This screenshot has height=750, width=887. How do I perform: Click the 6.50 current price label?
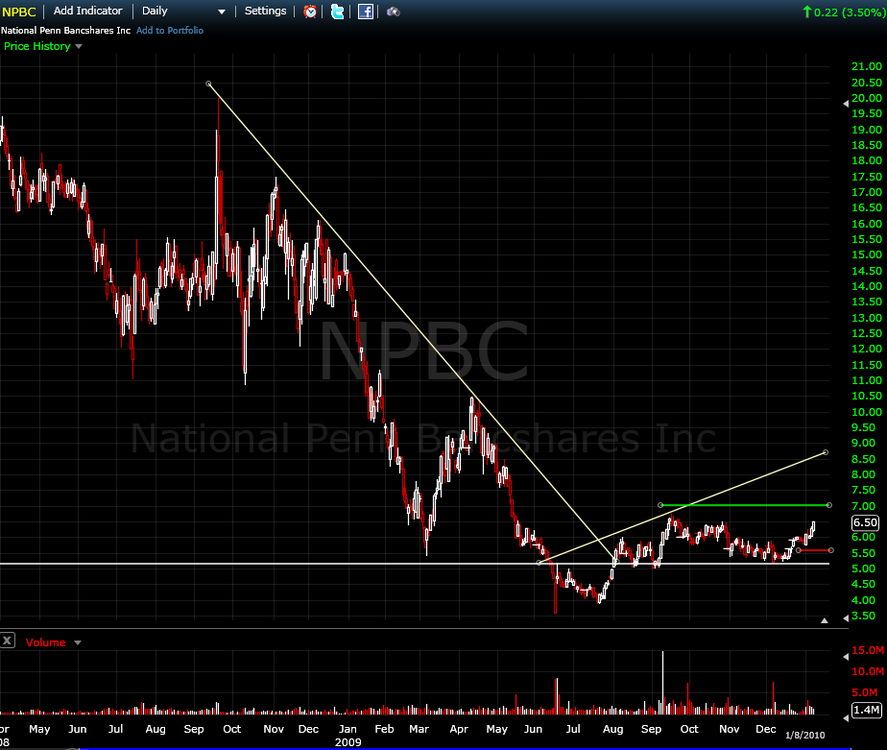pyautogui.click(x=866, y=523)
